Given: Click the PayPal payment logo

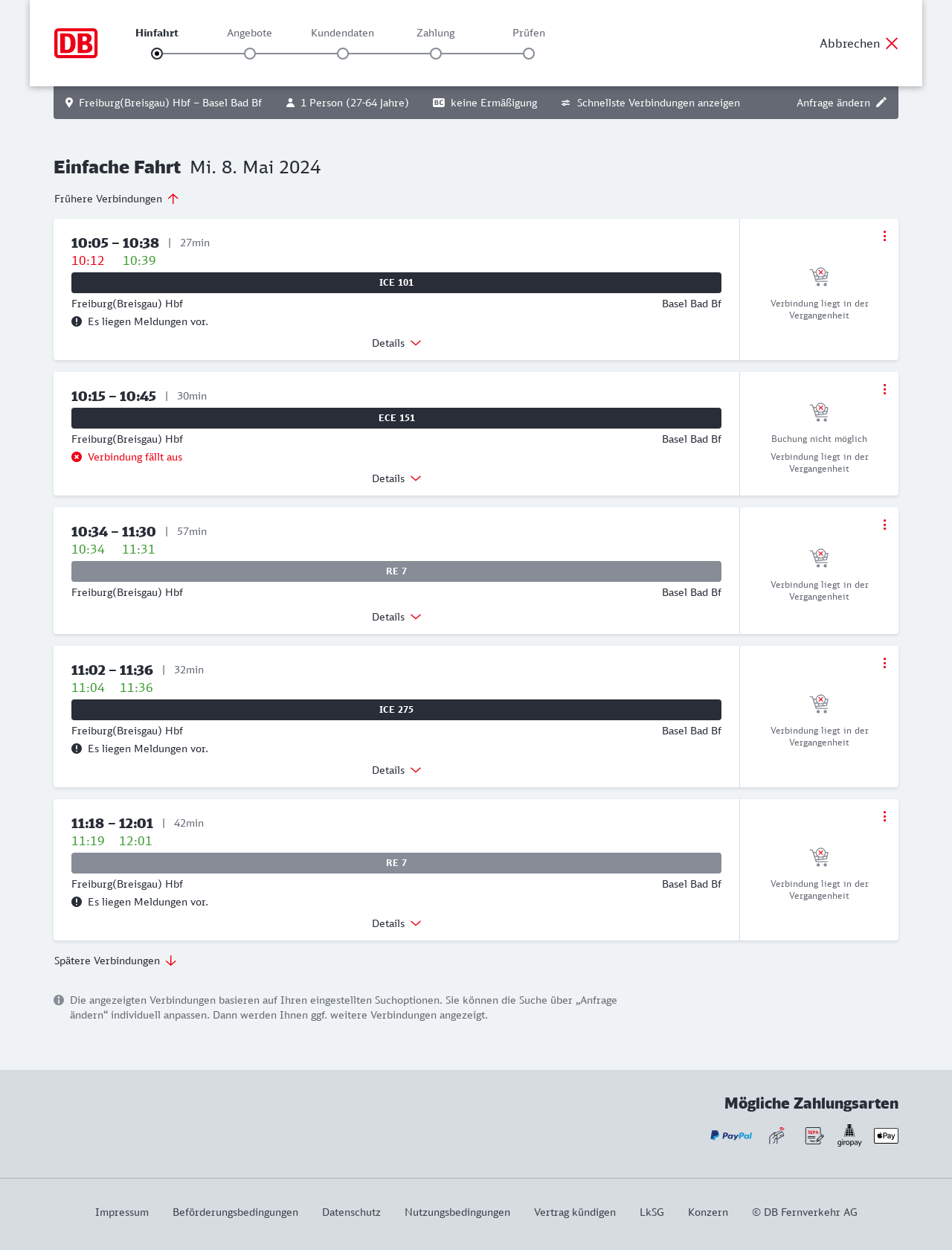Looking at the screenshot, I should click(x=731, y=1135).
